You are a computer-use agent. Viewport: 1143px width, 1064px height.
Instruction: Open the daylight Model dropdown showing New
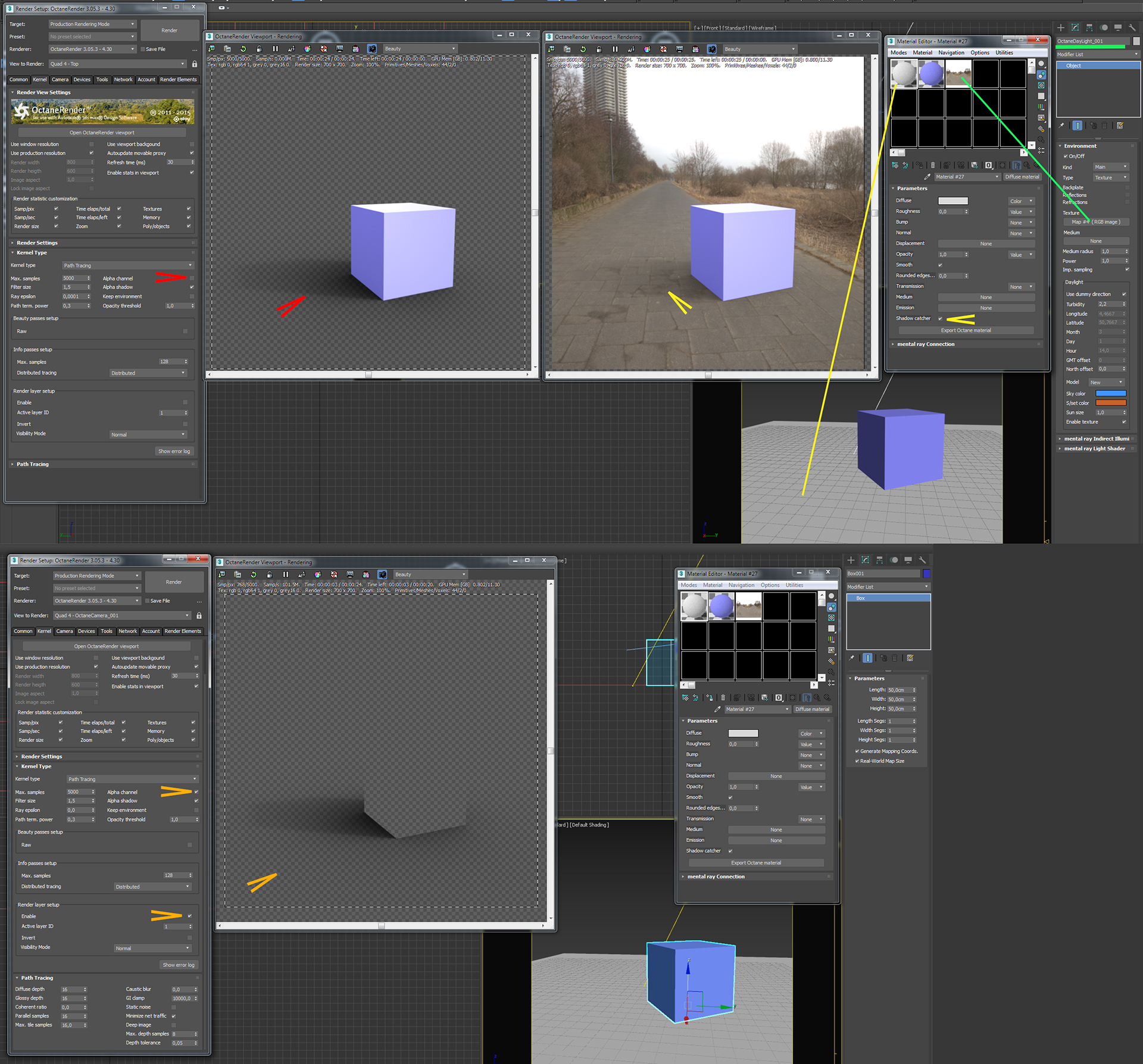(1106, 382)
